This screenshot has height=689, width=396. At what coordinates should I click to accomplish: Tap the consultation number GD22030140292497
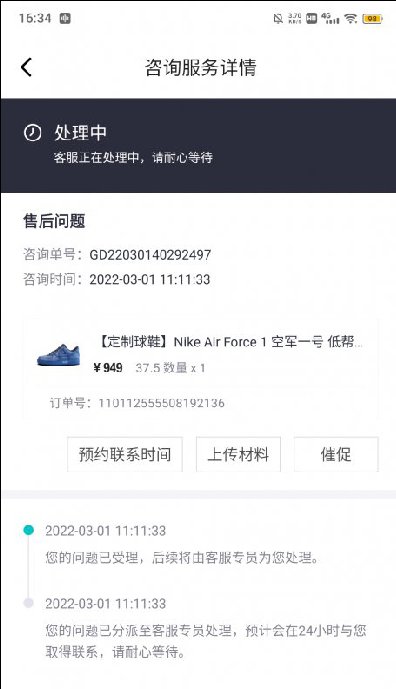coord(150,255)
